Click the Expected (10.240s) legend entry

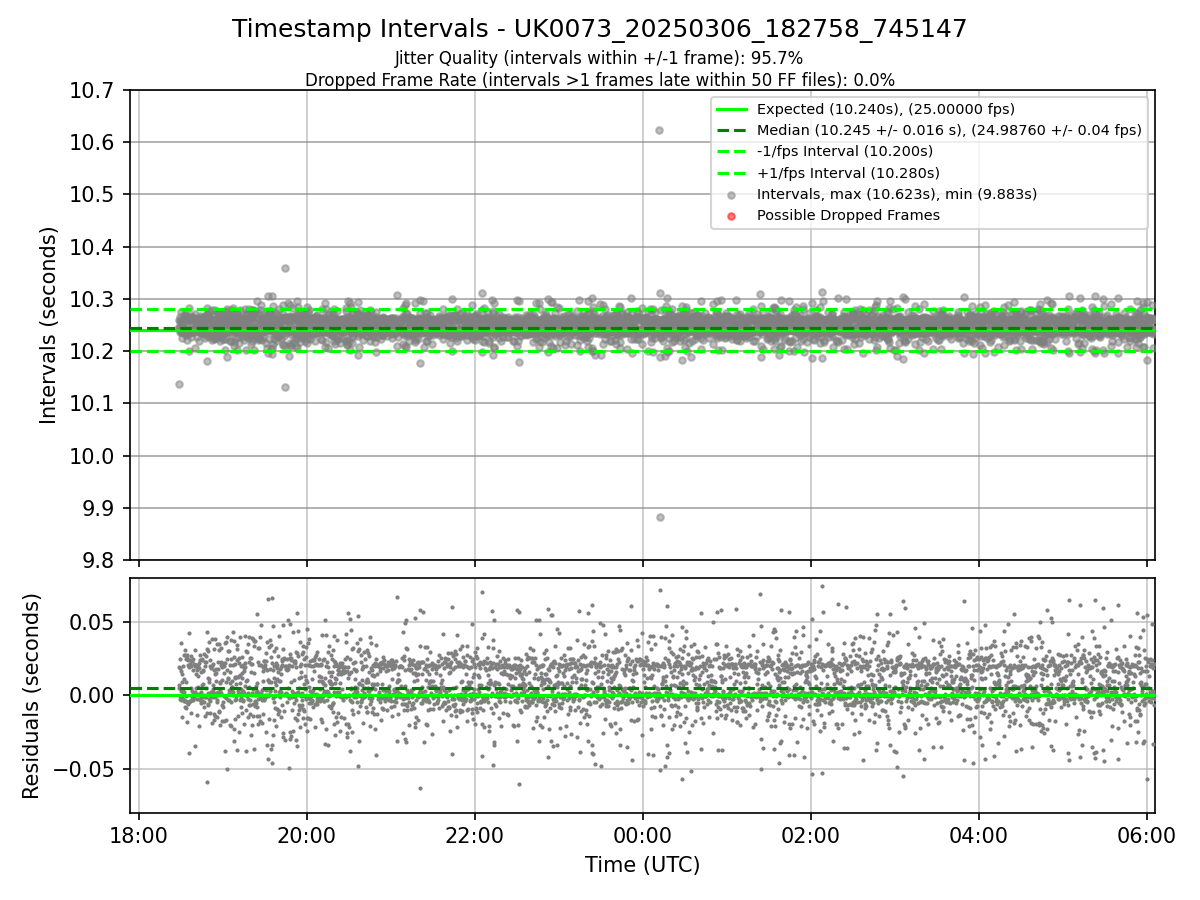click(885, 108)
